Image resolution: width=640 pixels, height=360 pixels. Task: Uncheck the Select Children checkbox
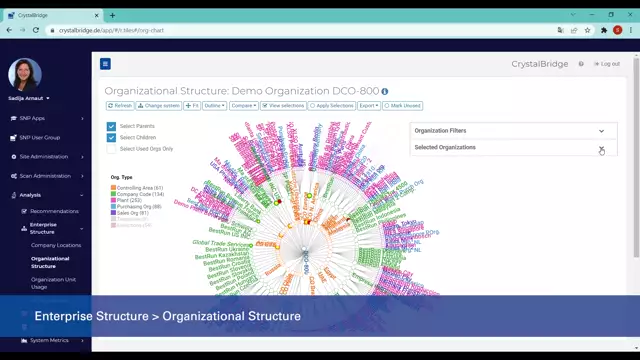click(x=111, y=138)
